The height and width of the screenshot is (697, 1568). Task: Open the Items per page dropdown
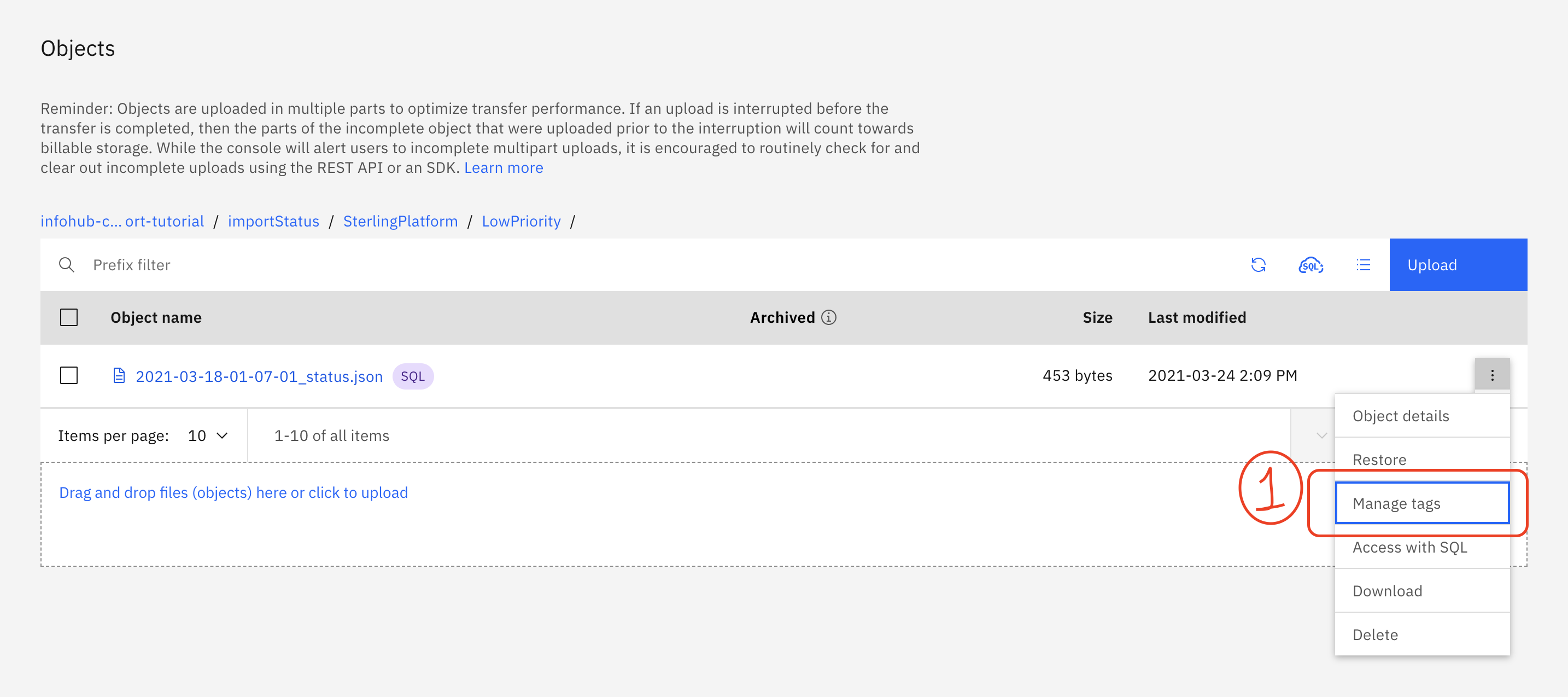pyautogui.click(x=208, y=435)
